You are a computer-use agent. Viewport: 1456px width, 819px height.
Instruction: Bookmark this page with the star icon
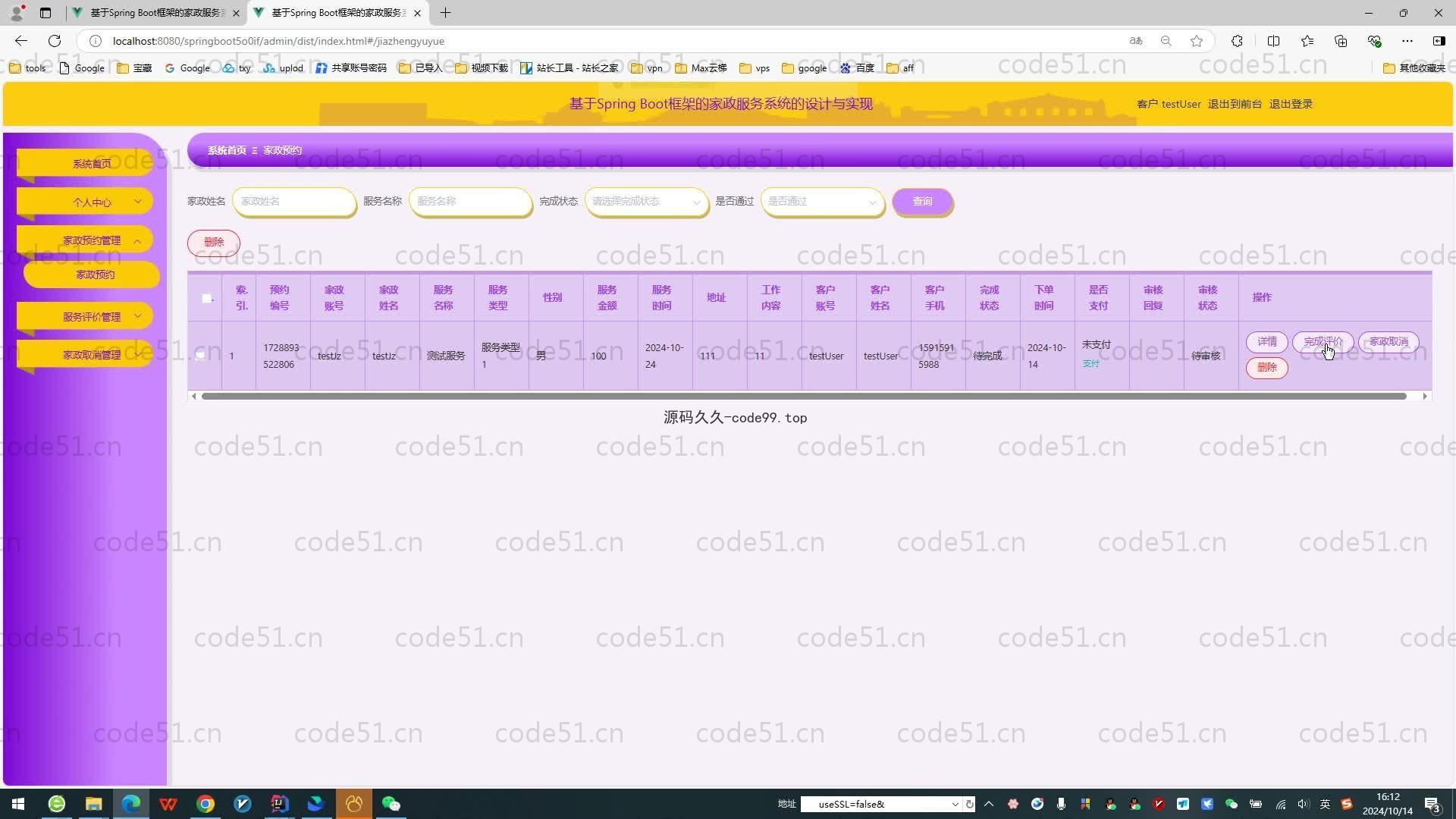pyautogui.click(x=1197, y=41)
